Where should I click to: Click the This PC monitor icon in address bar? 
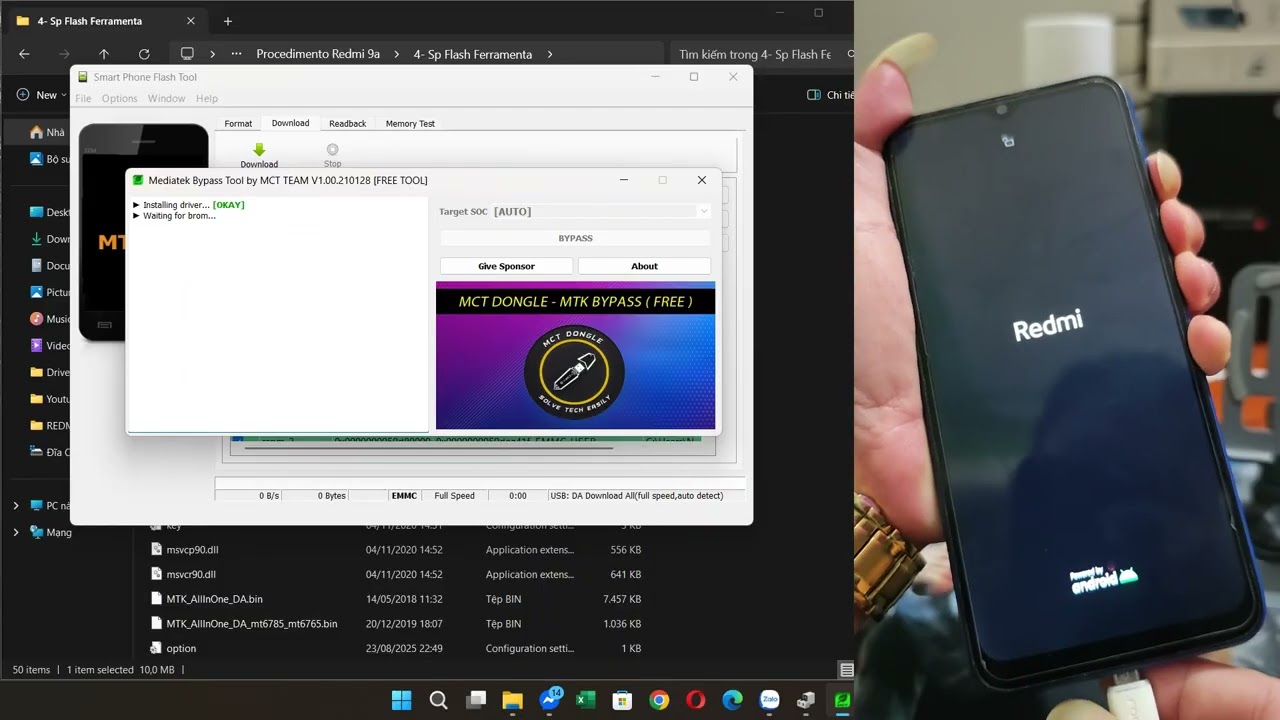(187, 54)
